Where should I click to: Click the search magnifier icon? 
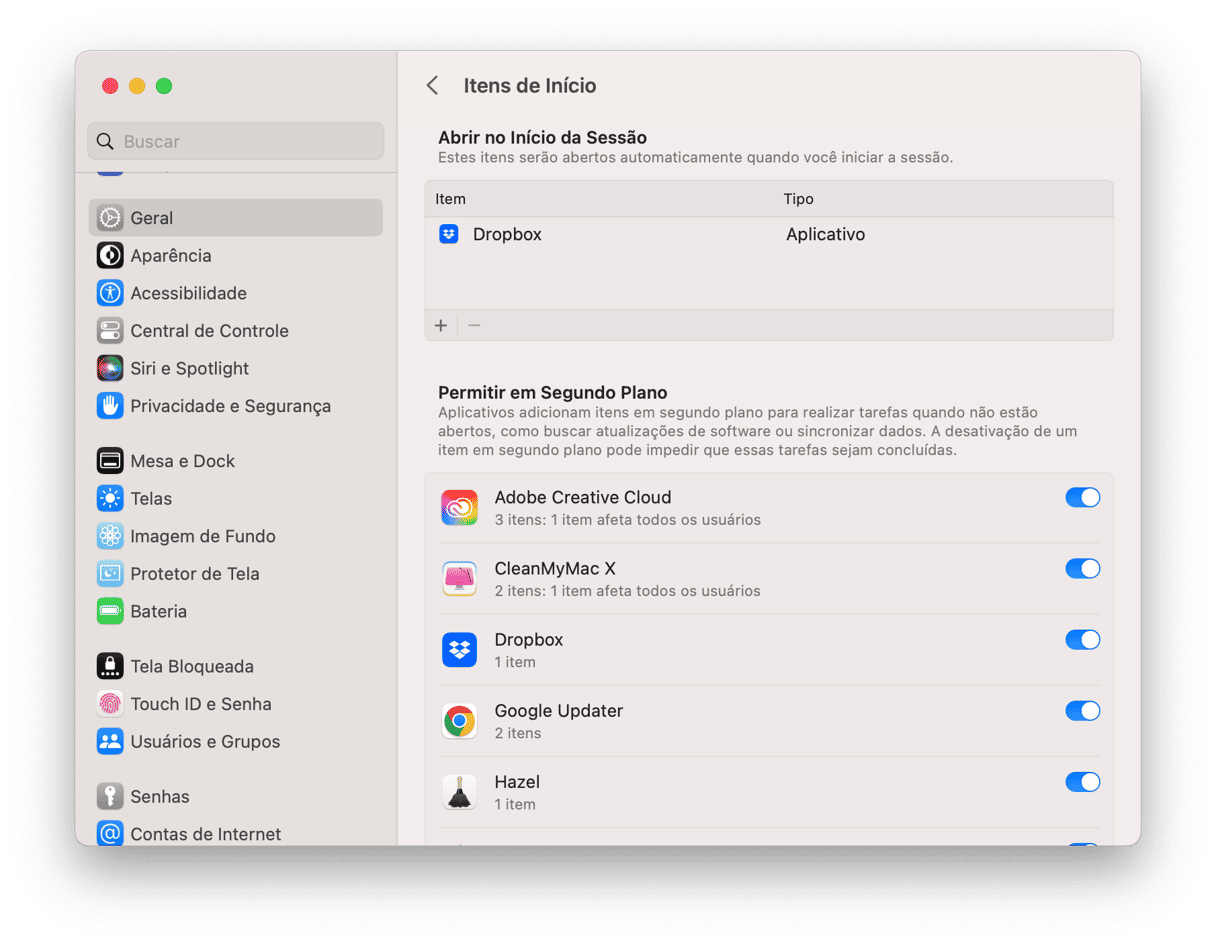pyautogui.click(x=105, y=142)
